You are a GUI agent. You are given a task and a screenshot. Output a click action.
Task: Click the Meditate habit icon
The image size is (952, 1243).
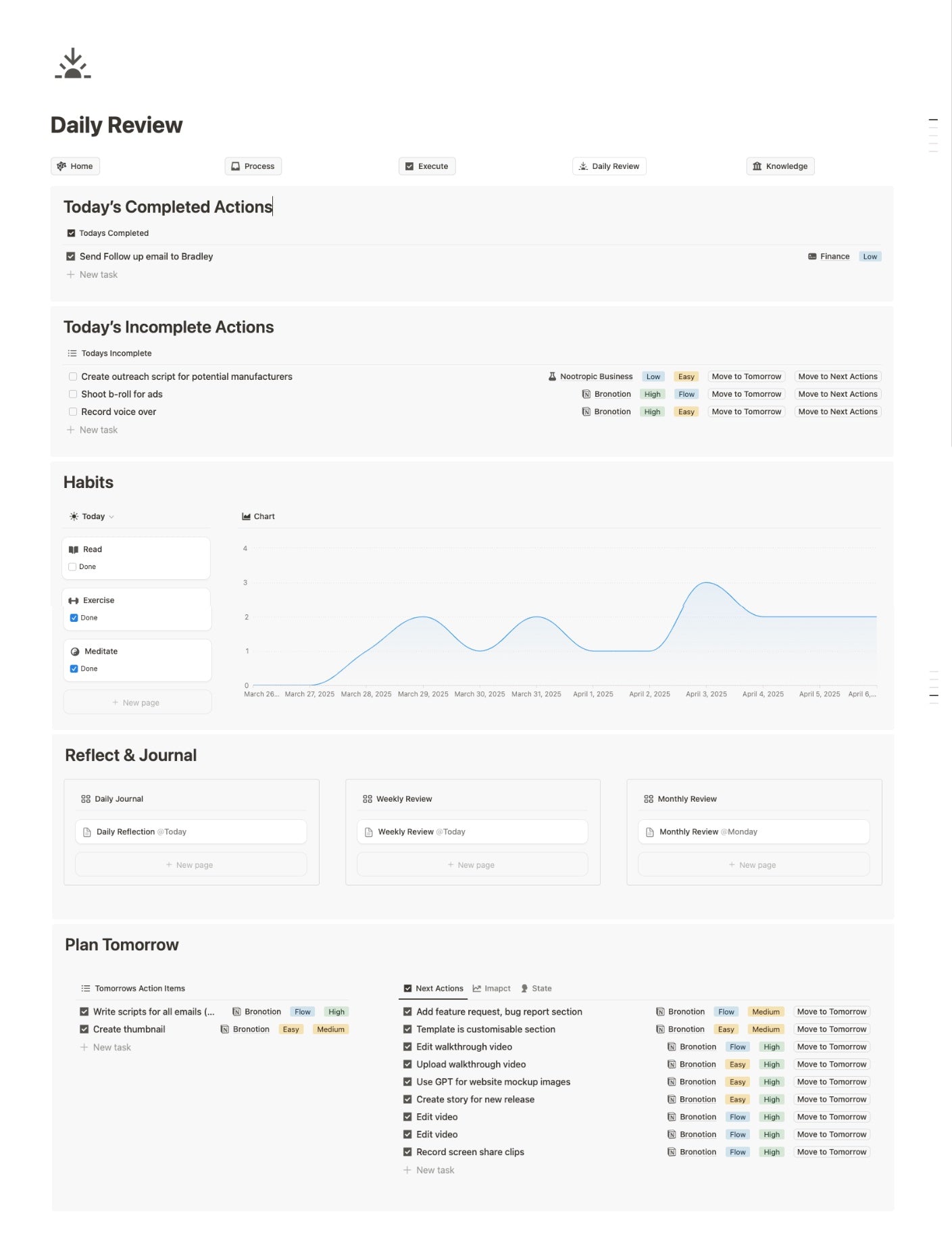click(x=75, y=652)
